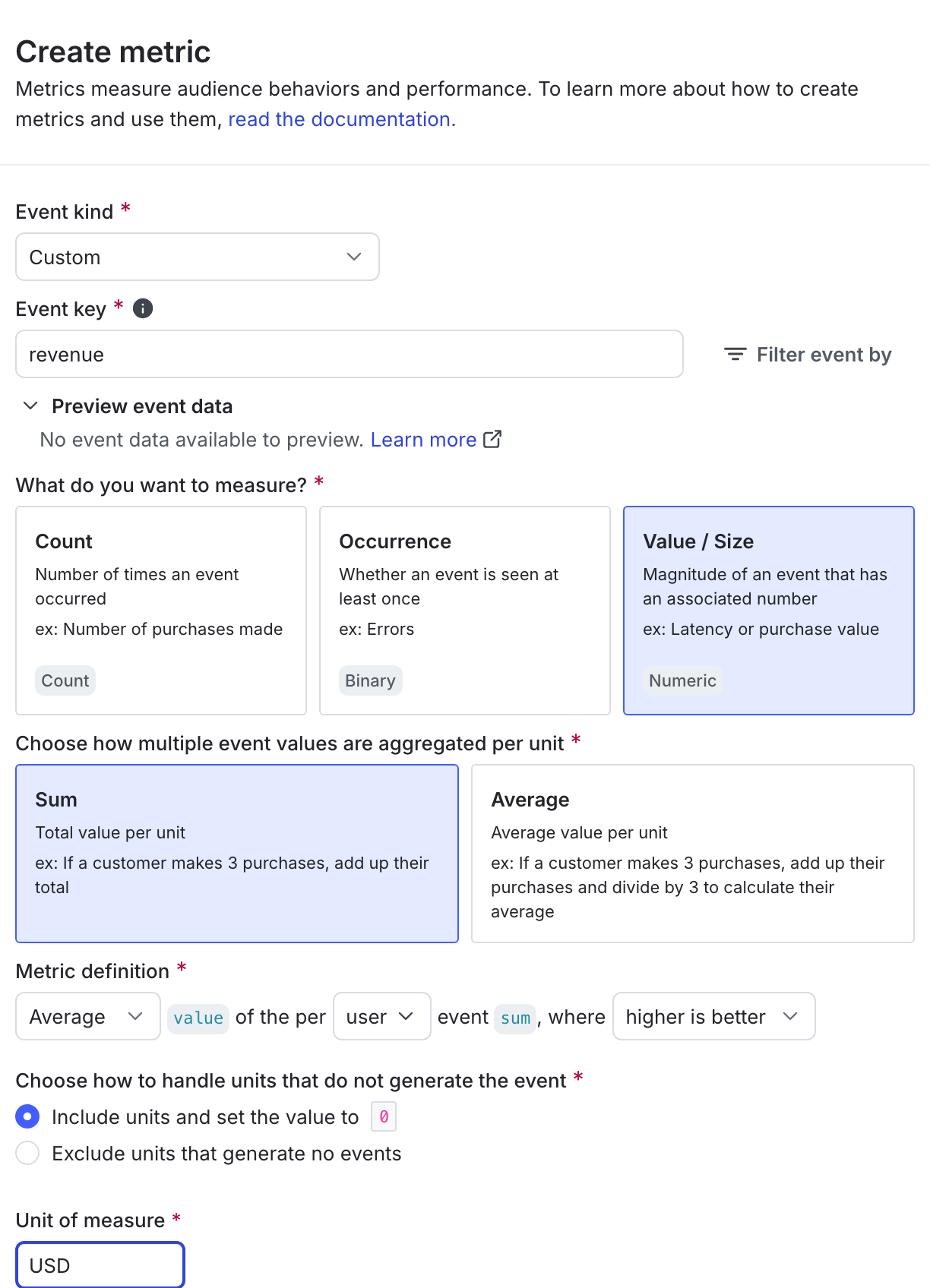This screenshot has width=930, height=1288.
Task: Open the read the documentation link
Action: click(340, 119)
